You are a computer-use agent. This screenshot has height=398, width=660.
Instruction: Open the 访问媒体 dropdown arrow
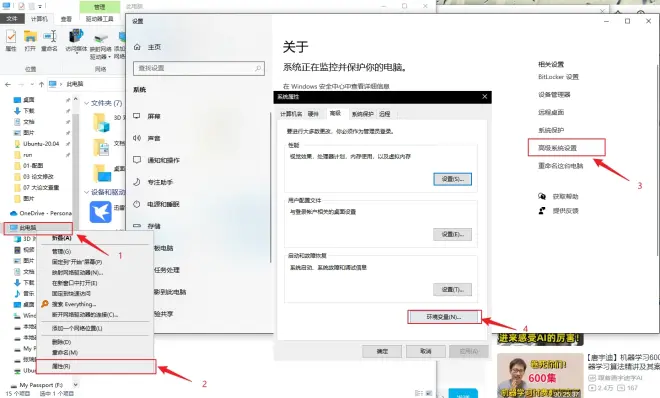[x=76, y=53]
